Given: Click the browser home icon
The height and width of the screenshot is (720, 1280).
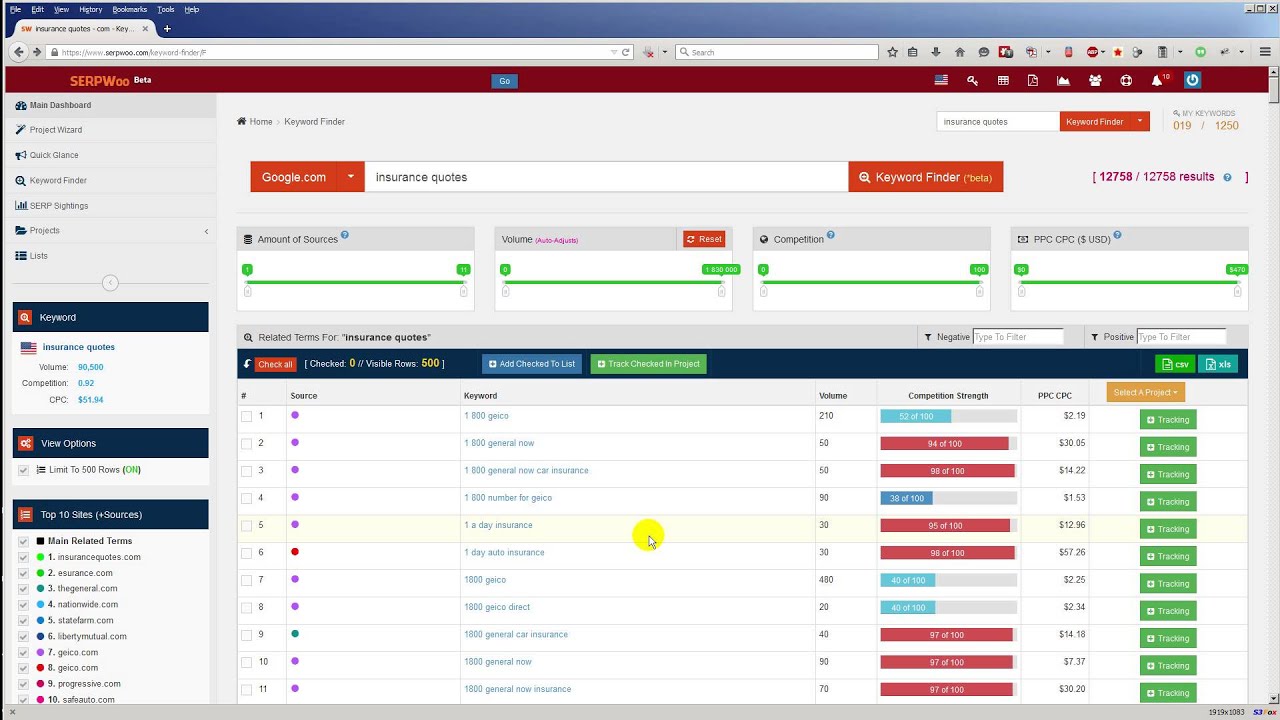Looking at the screenshot, I should pyautogui.click(x=960, y=52).
